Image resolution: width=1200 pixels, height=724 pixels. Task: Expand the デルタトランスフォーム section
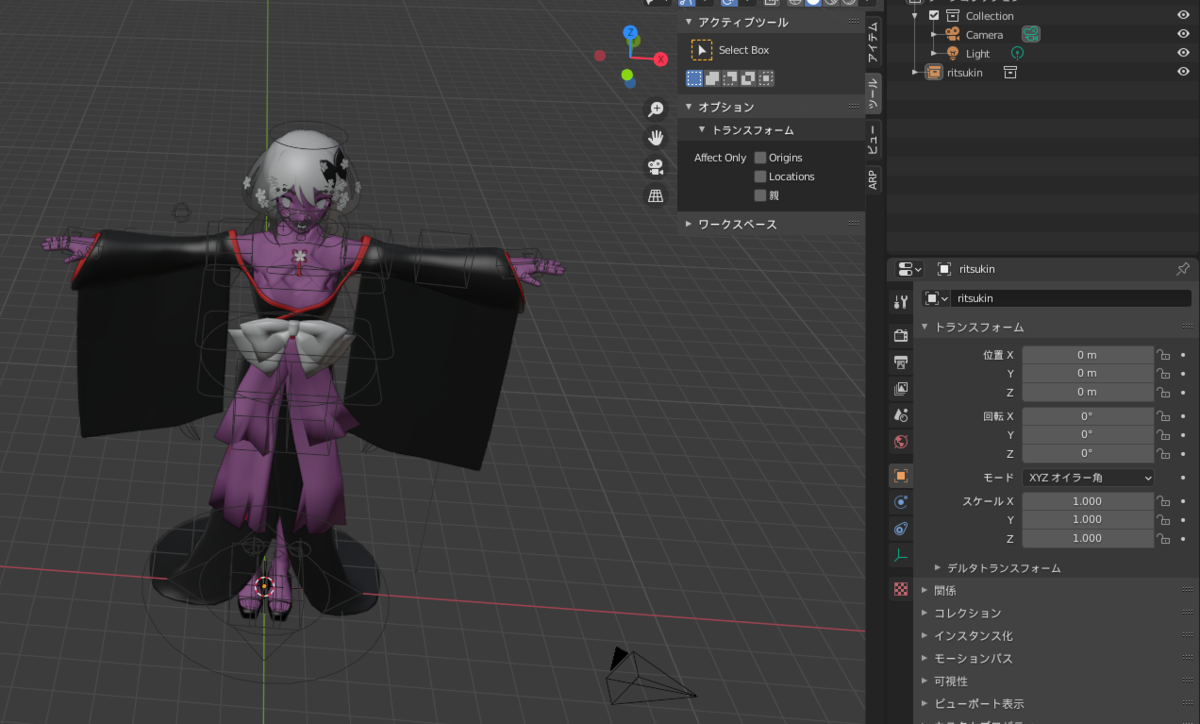pyautogui.click(x=938, y=568)
